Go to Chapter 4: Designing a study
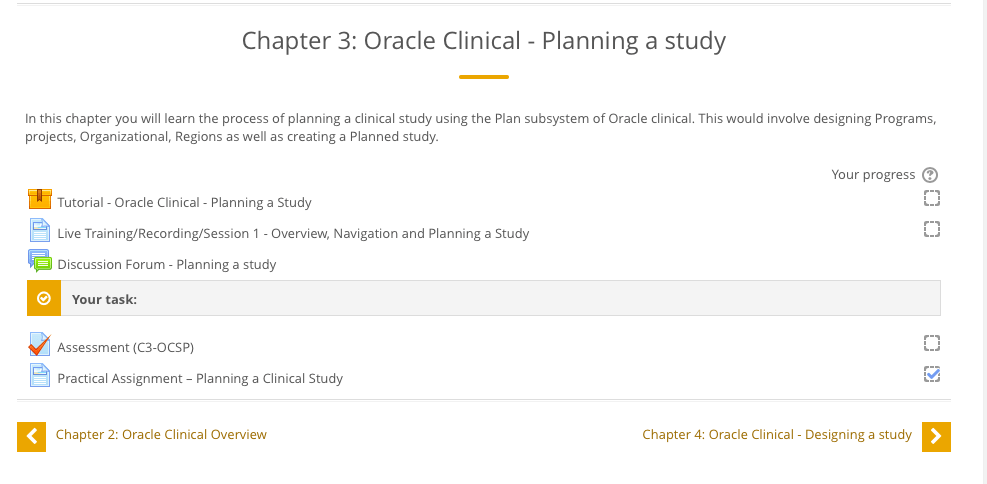The image size is (987, 484). click(x=777, y=434)
